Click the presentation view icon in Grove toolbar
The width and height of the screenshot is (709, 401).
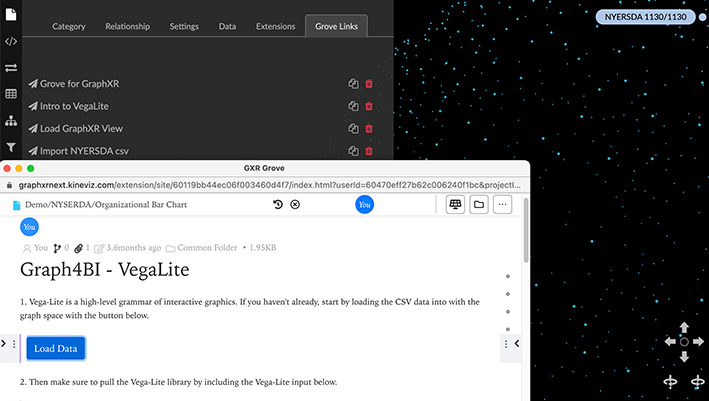(x=455, y=204)
